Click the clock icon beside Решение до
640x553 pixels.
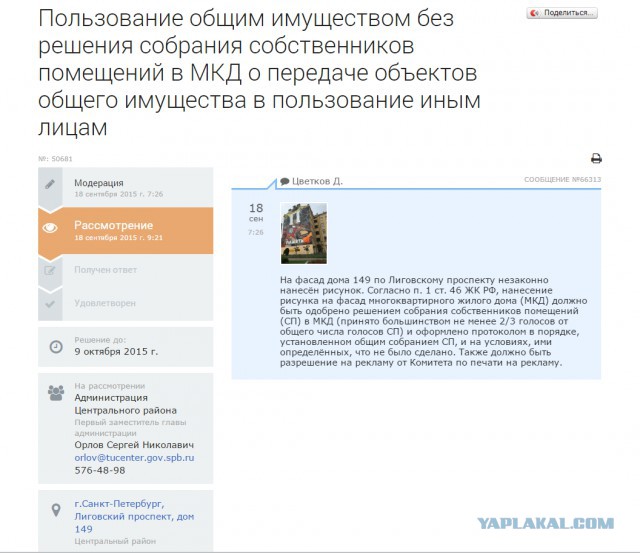56,346
